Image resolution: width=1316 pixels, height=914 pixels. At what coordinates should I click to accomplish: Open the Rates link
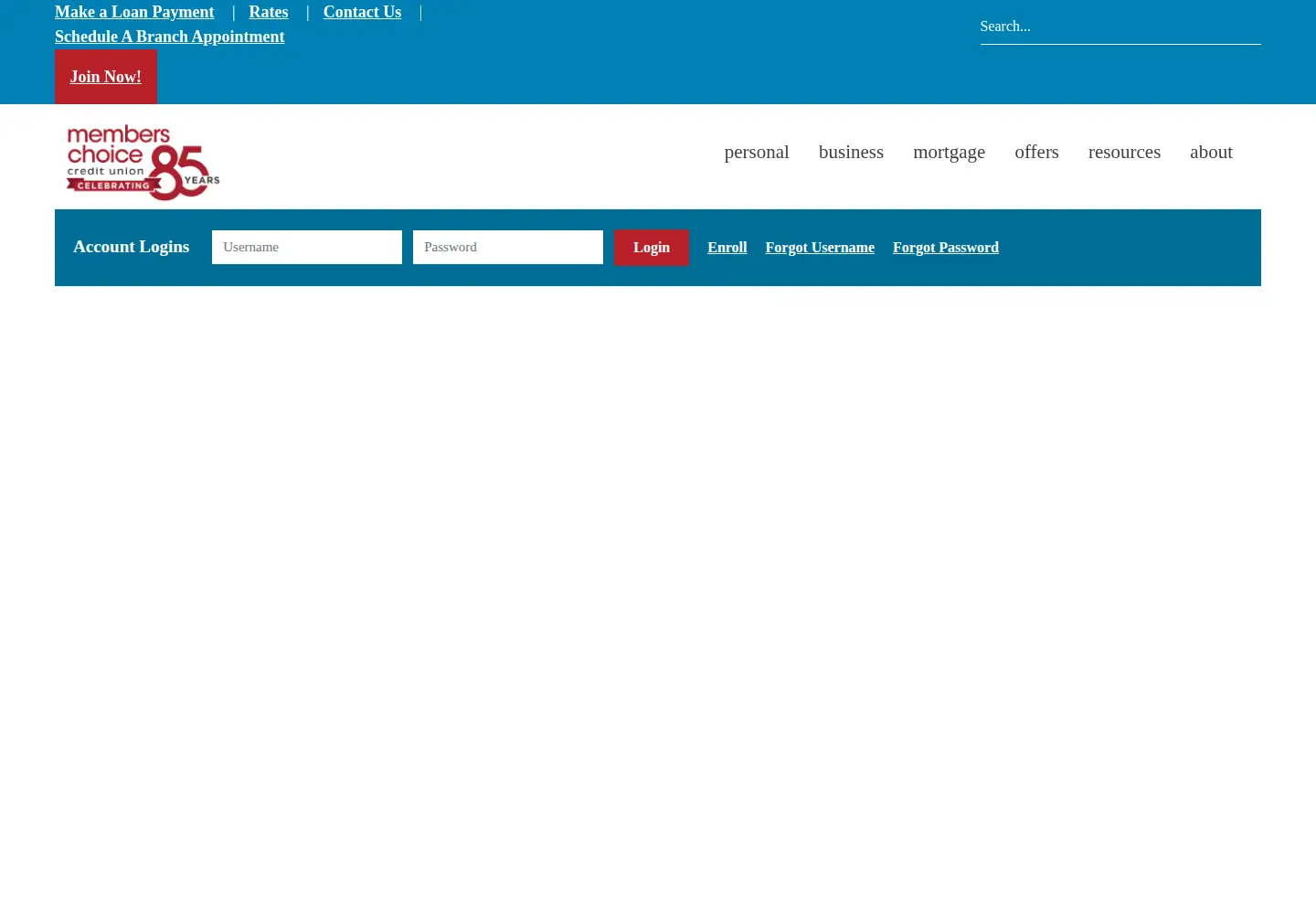pyautogui.click(x=269, y=12)
